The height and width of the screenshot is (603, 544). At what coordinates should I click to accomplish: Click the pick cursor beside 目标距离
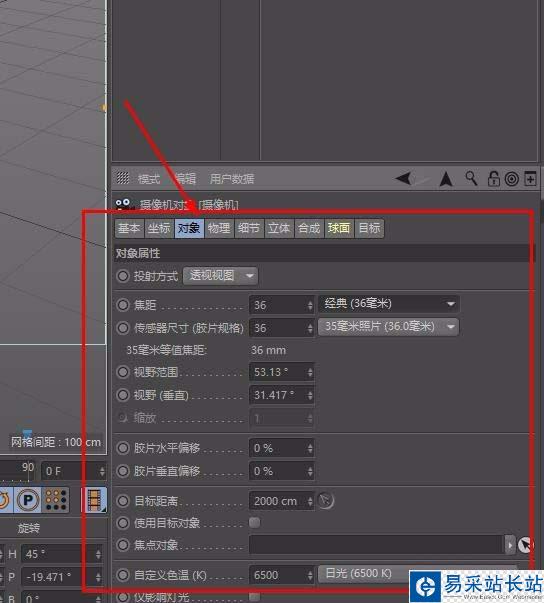coord(326,500)
